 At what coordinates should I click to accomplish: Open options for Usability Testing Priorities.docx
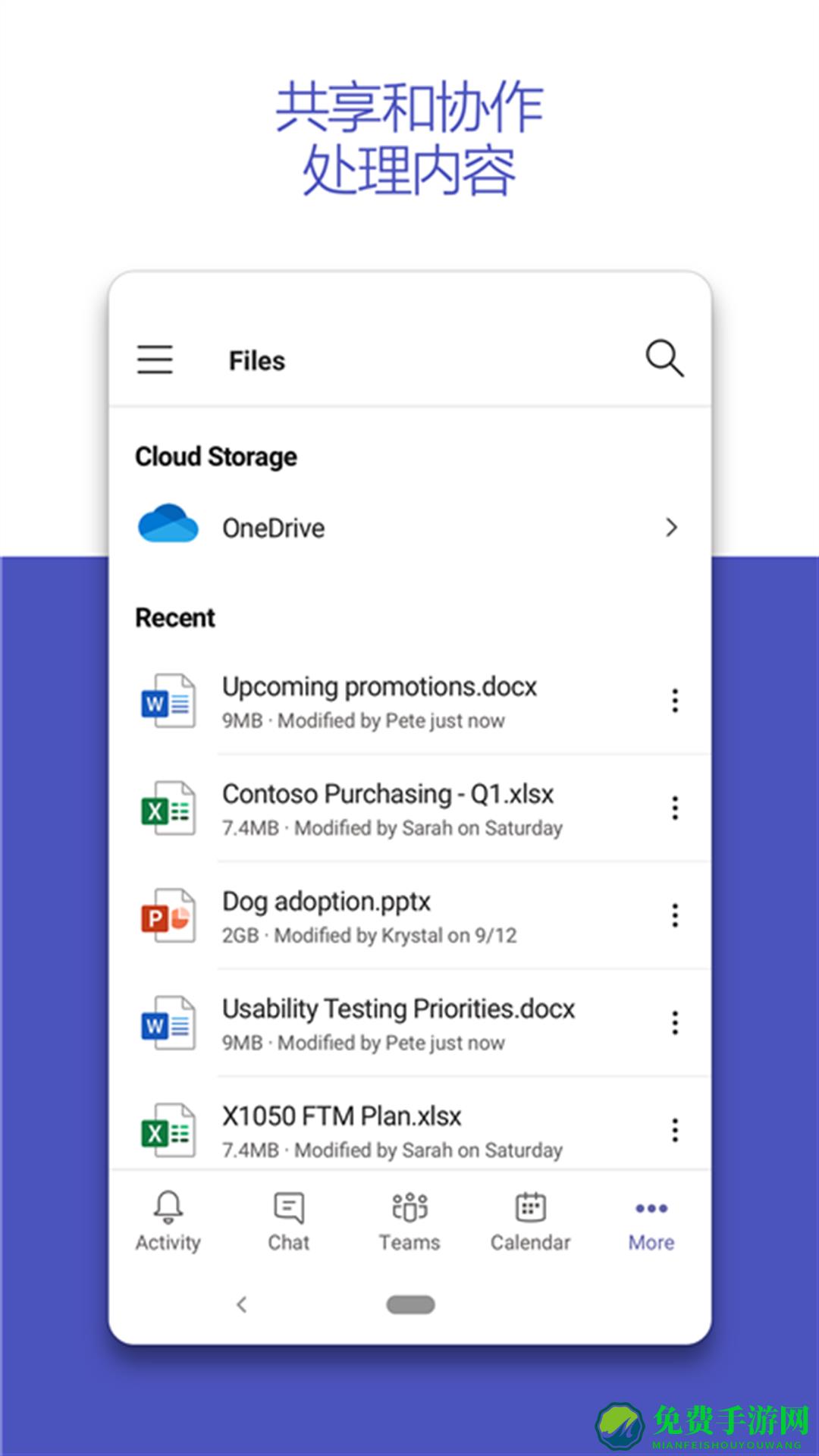(x=674, y=1024)
